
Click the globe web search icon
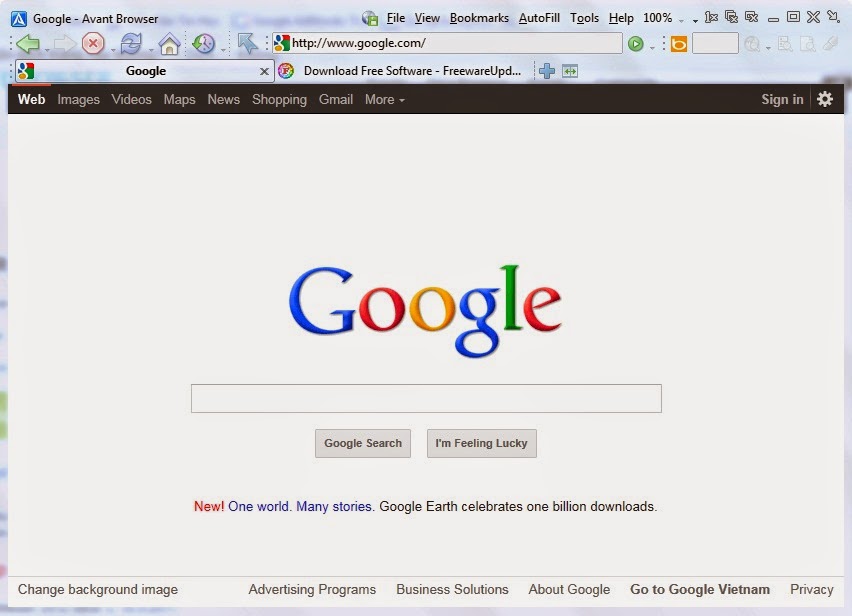click(x=752, y=43)
